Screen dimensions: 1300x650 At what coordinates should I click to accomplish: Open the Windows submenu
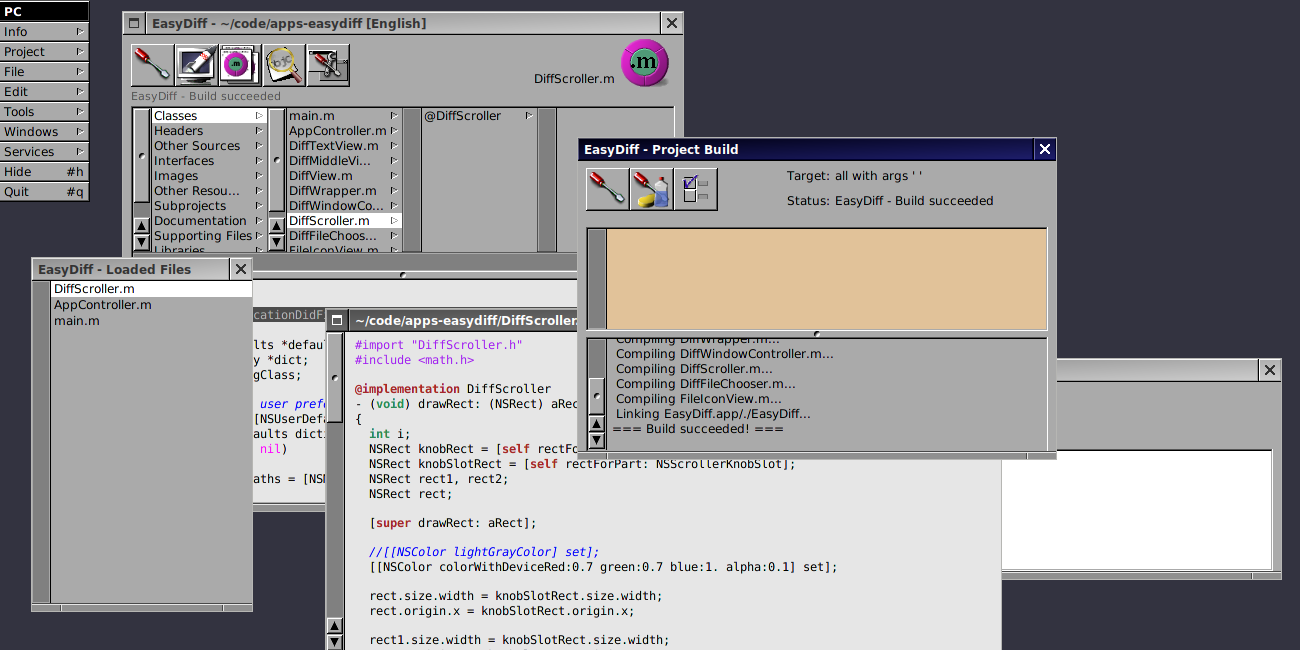pyautogui.click(x=44, y=132)
